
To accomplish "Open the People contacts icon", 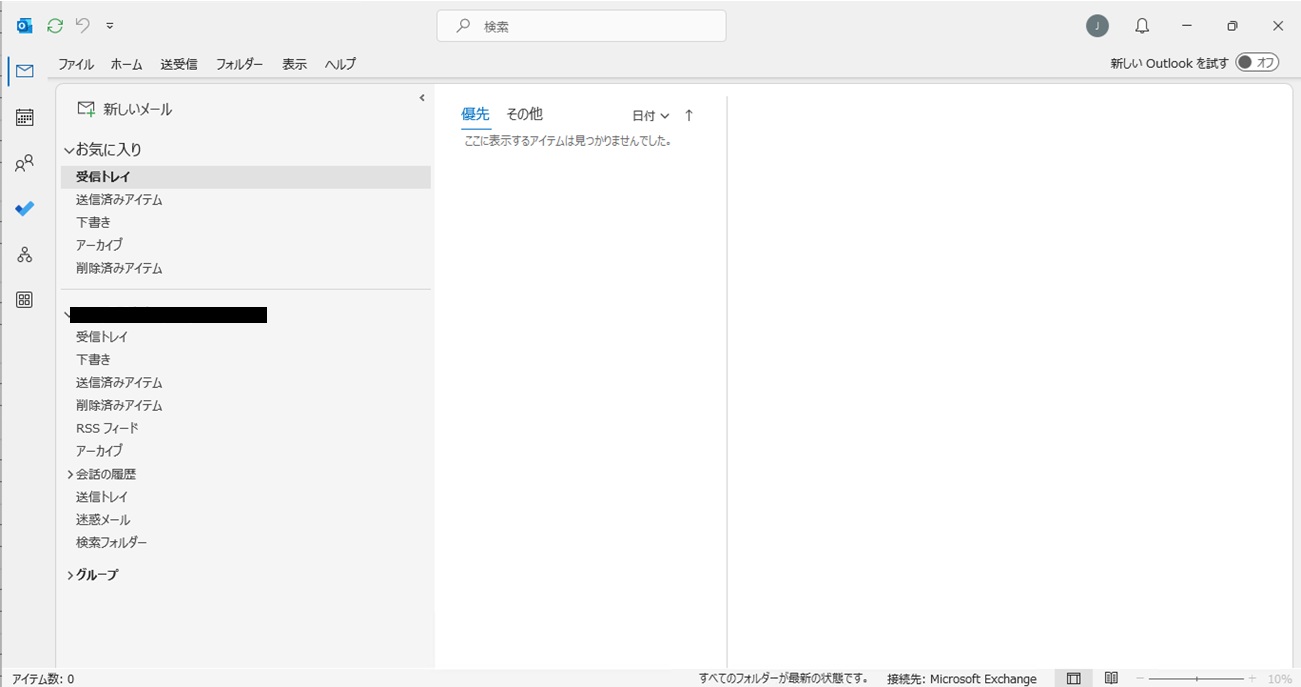I will [25, 163].
